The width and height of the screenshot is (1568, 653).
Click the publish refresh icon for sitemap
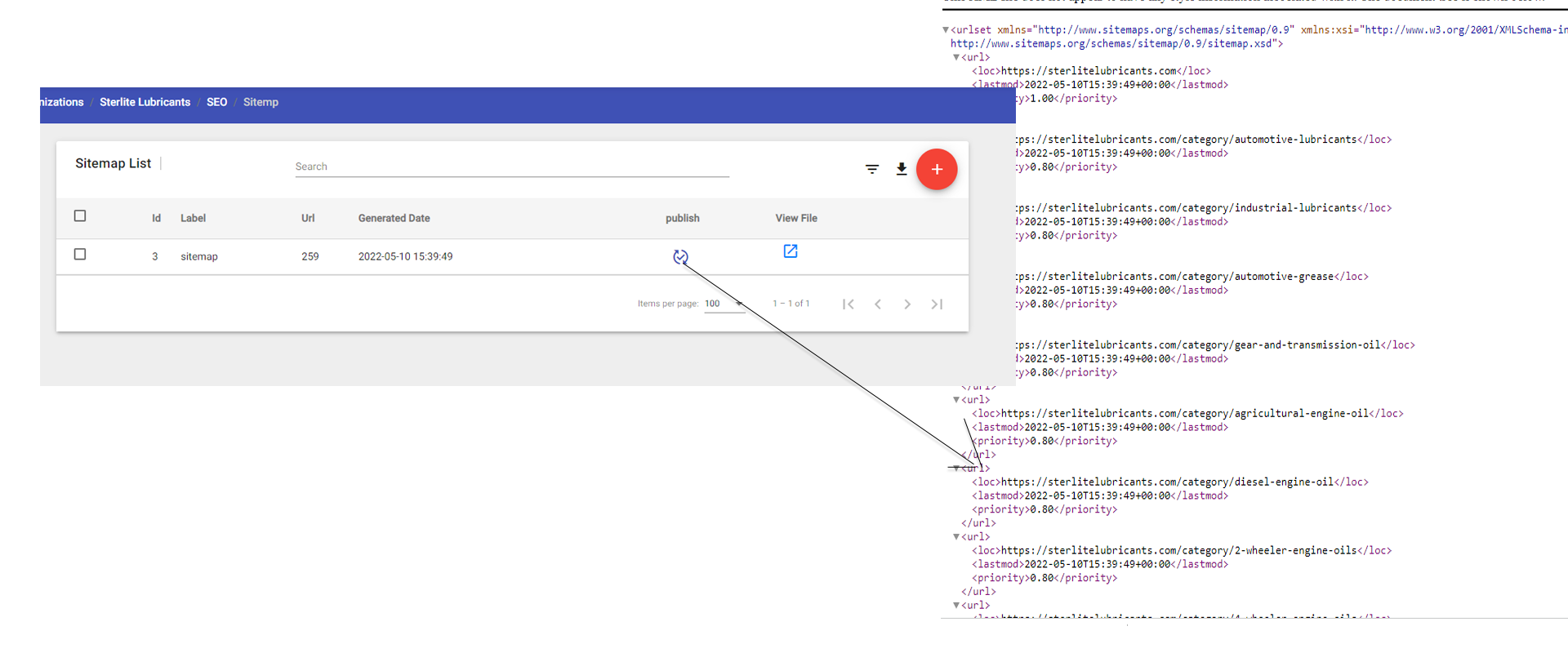coord(680,257)
